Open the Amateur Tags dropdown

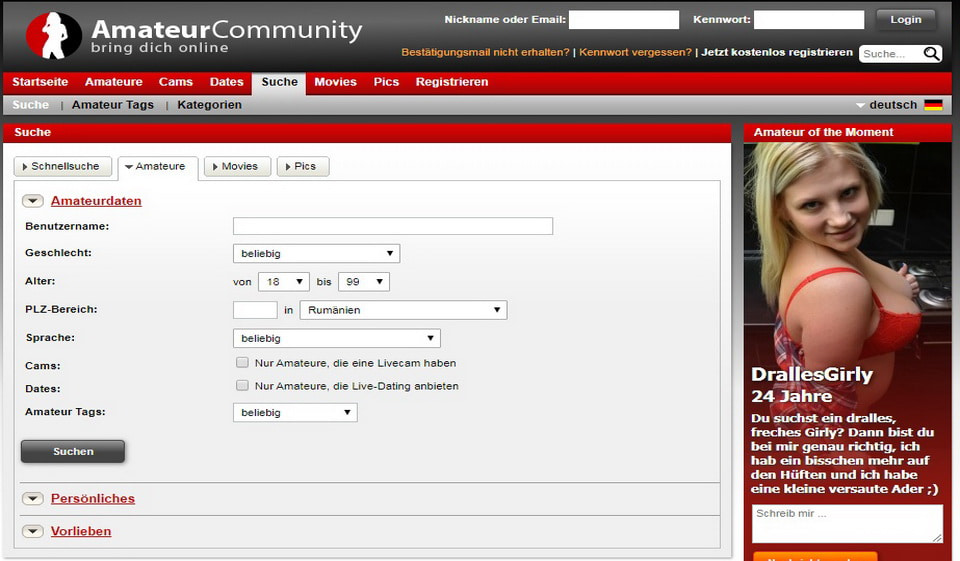coord(294,412)
